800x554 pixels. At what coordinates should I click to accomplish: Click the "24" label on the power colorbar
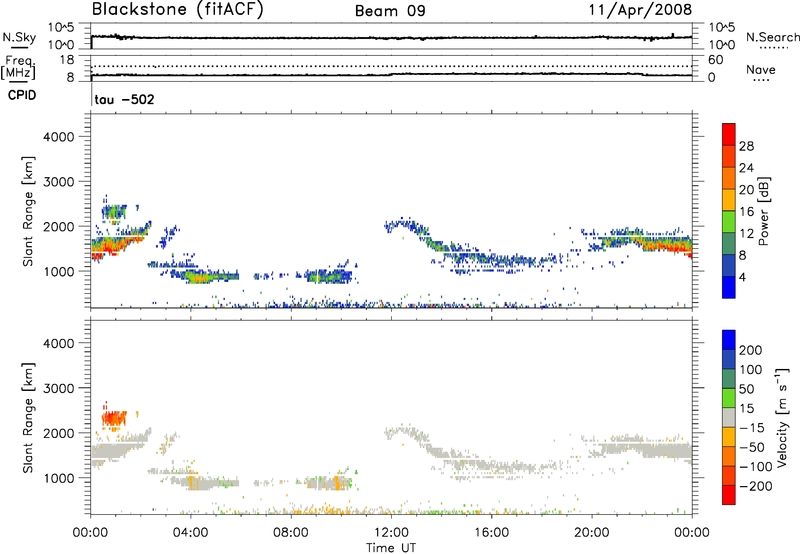pos(746,168)
